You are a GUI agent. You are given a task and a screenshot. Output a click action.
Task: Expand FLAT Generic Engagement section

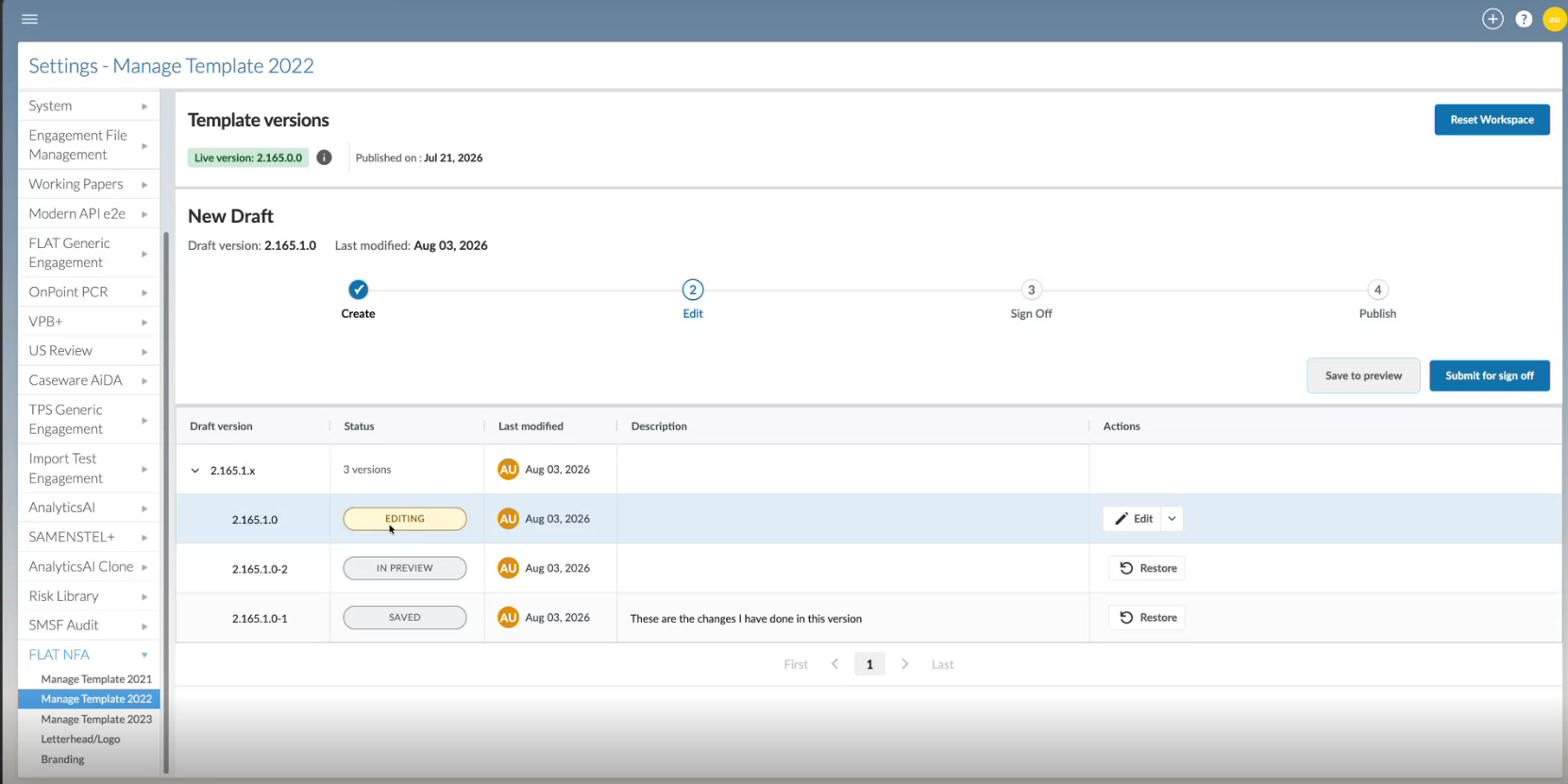pos(89,253)
